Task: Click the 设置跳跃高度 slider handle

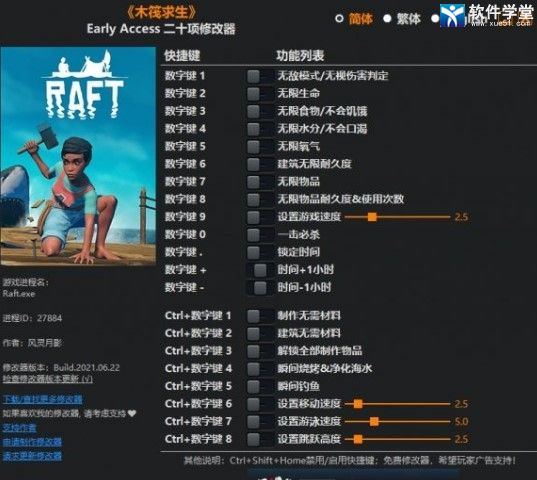Action: pos(358,439)
